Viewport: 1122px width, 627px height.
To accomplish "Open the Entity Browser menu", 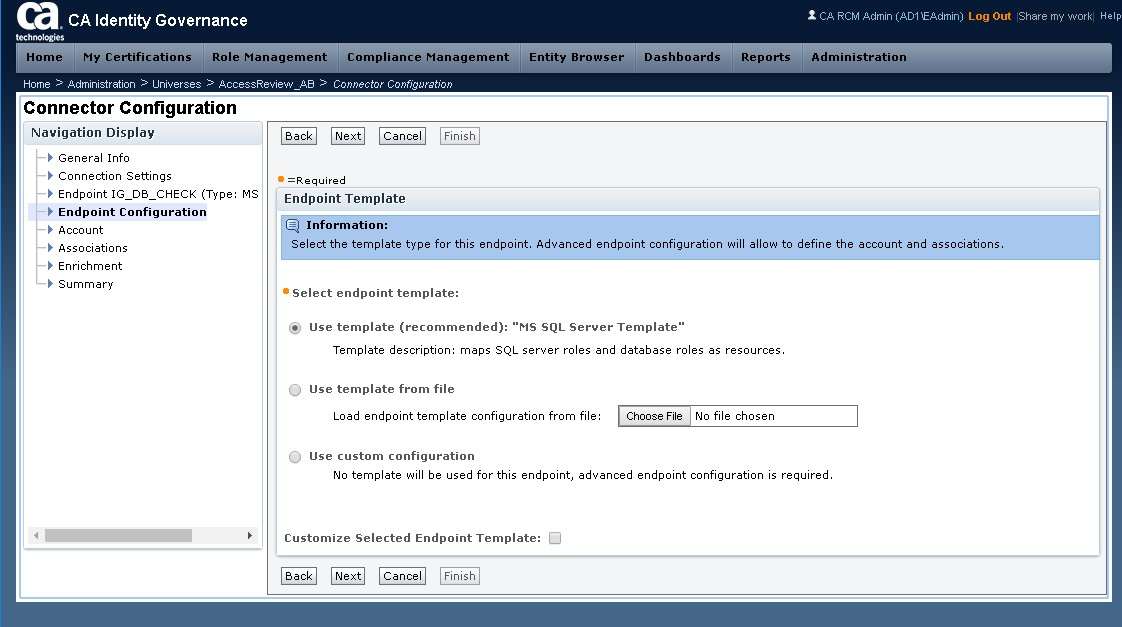I will 577,57.
